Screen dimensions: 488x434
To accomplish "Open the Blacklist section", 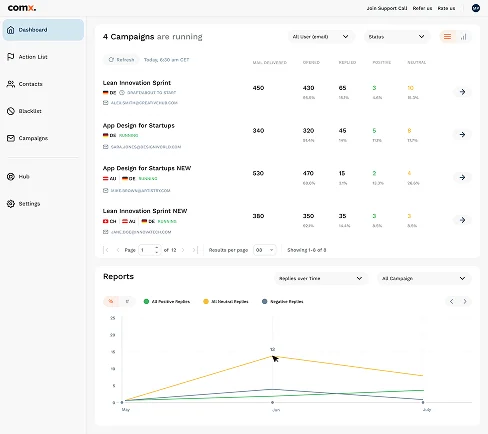I will tap(24, 111).
